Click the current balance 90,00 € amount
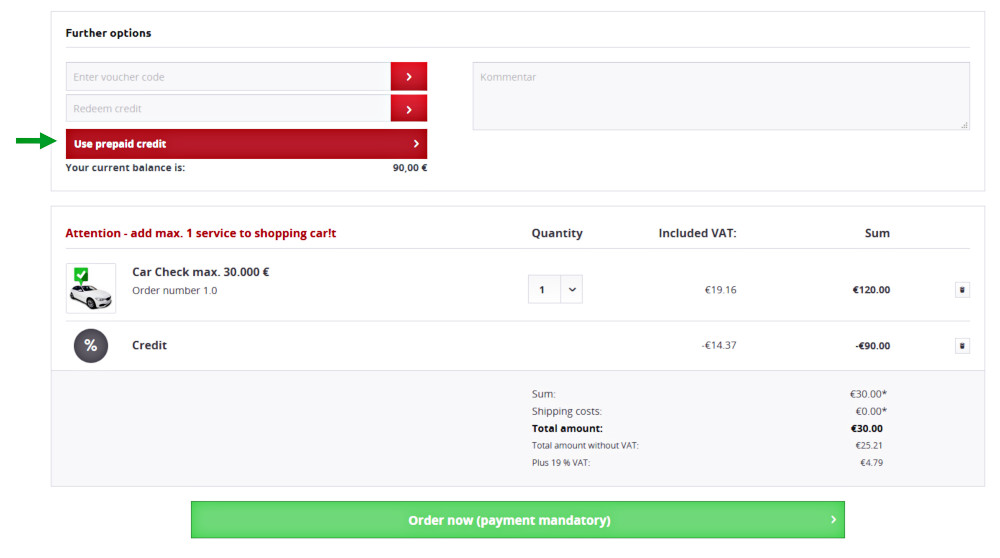Screen dimensions: 1000x558 point(409,168)
